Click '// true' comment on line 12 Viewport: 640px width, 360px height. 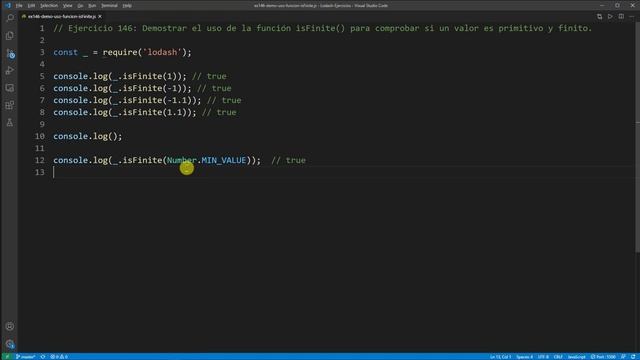289,160
